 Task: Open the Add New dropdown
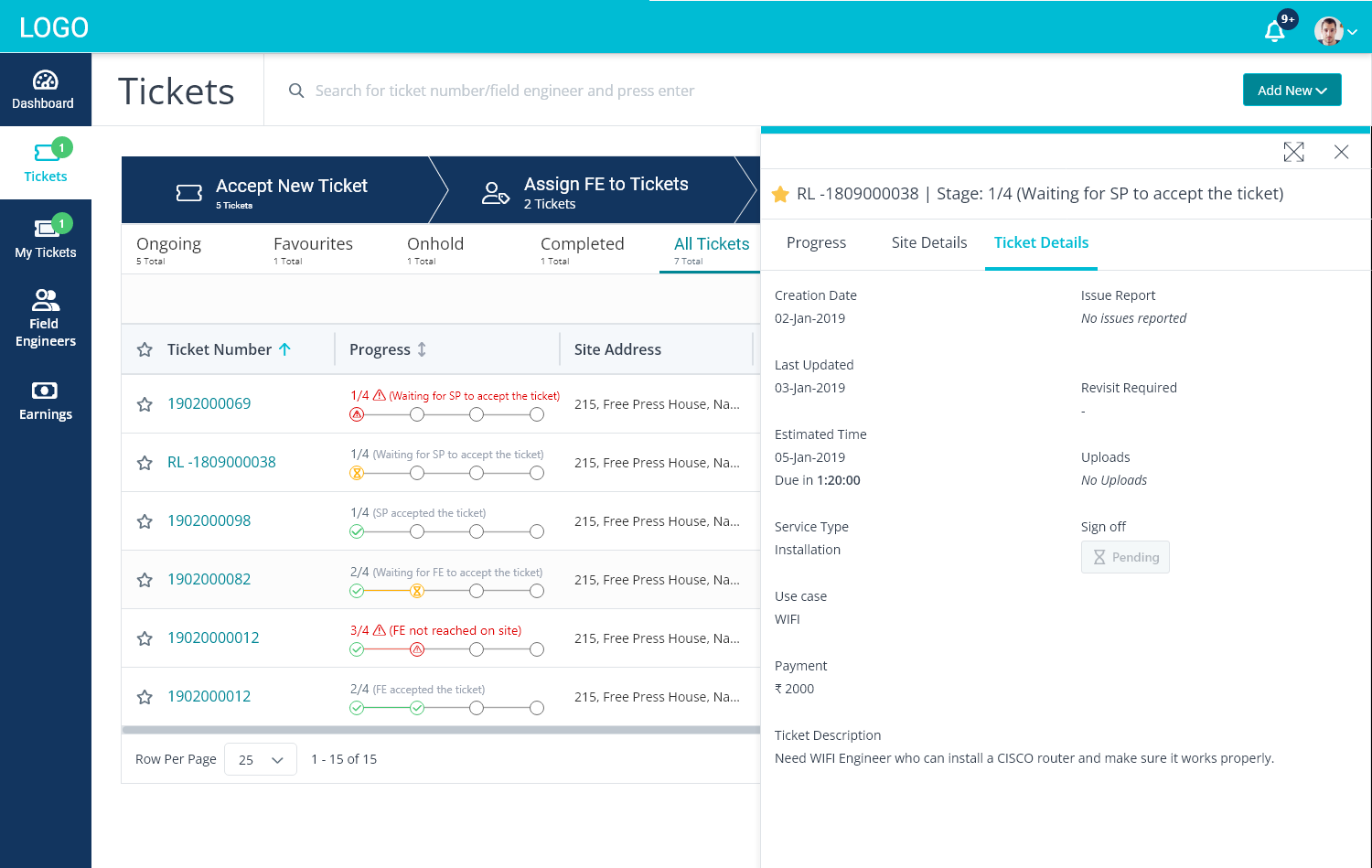click(1292, 90)
